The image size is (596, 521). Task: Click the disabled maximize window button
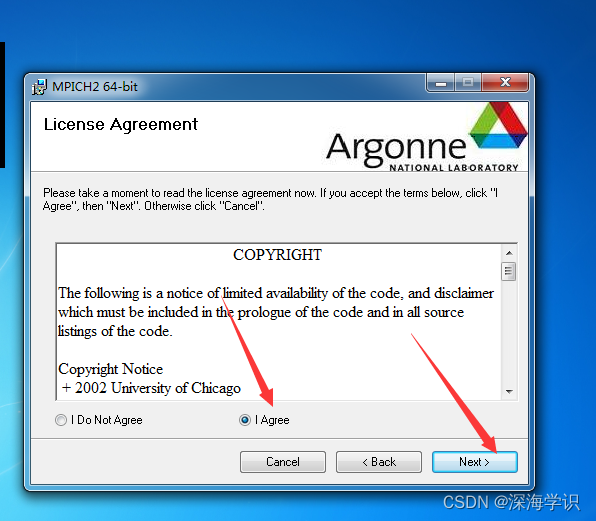(468, 83)
